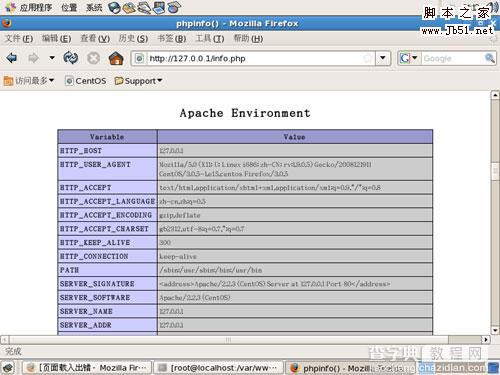The width and height of the screenshot is (500, 375).
Task: Click the vertical scrollbar thumb
Action: click(495, 172)
